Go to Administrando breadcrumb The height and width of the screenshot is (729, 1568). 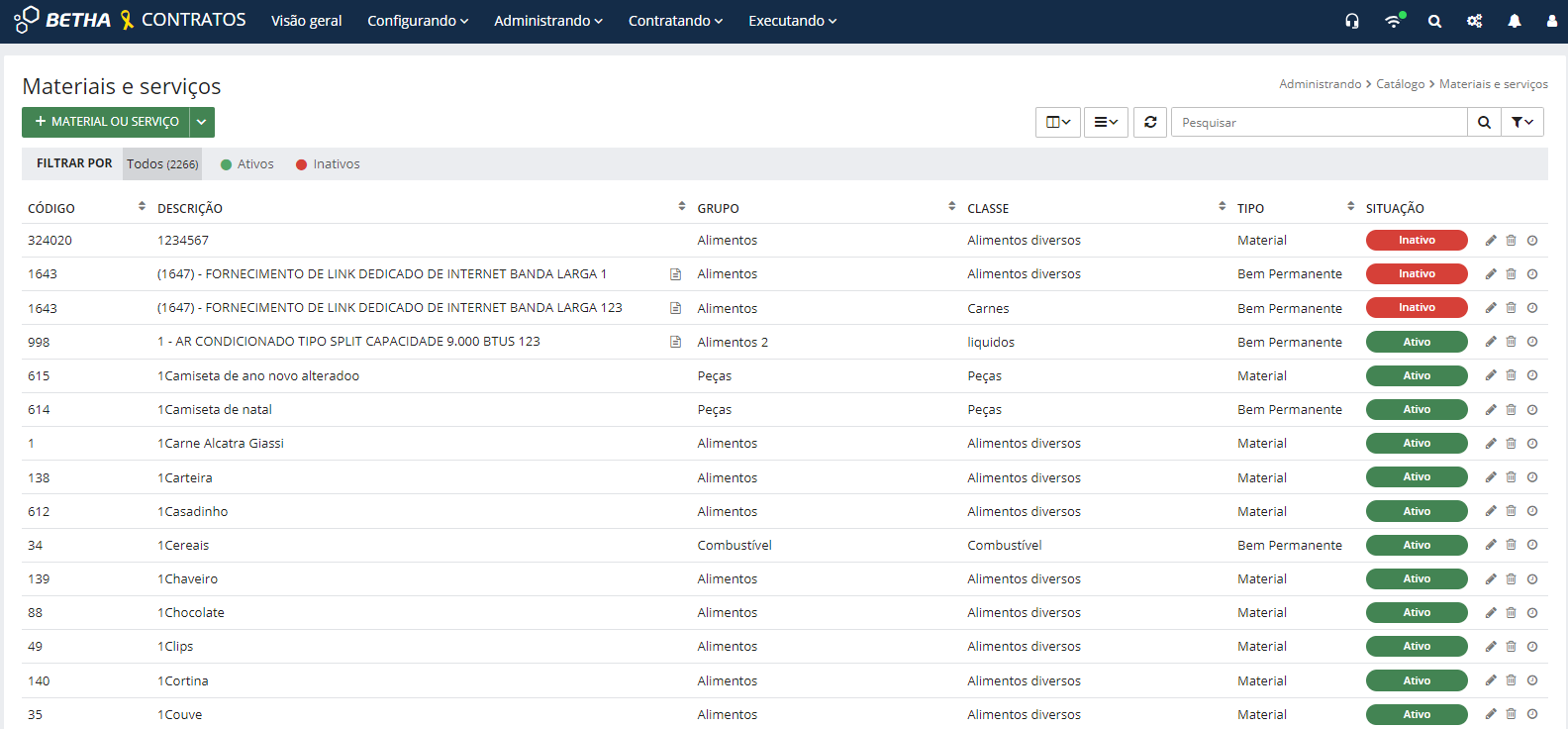click(1321, 84)
